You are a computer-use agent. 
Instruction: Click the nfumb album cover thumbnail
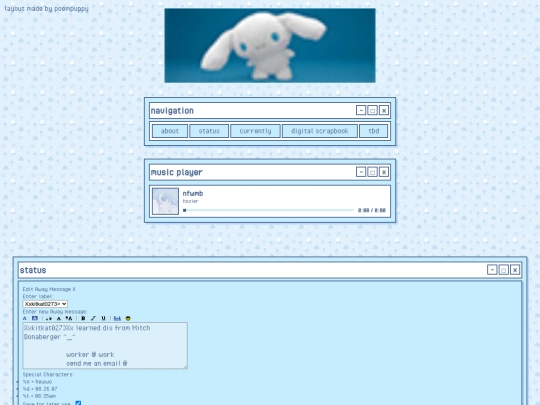[x=165, y=201]
